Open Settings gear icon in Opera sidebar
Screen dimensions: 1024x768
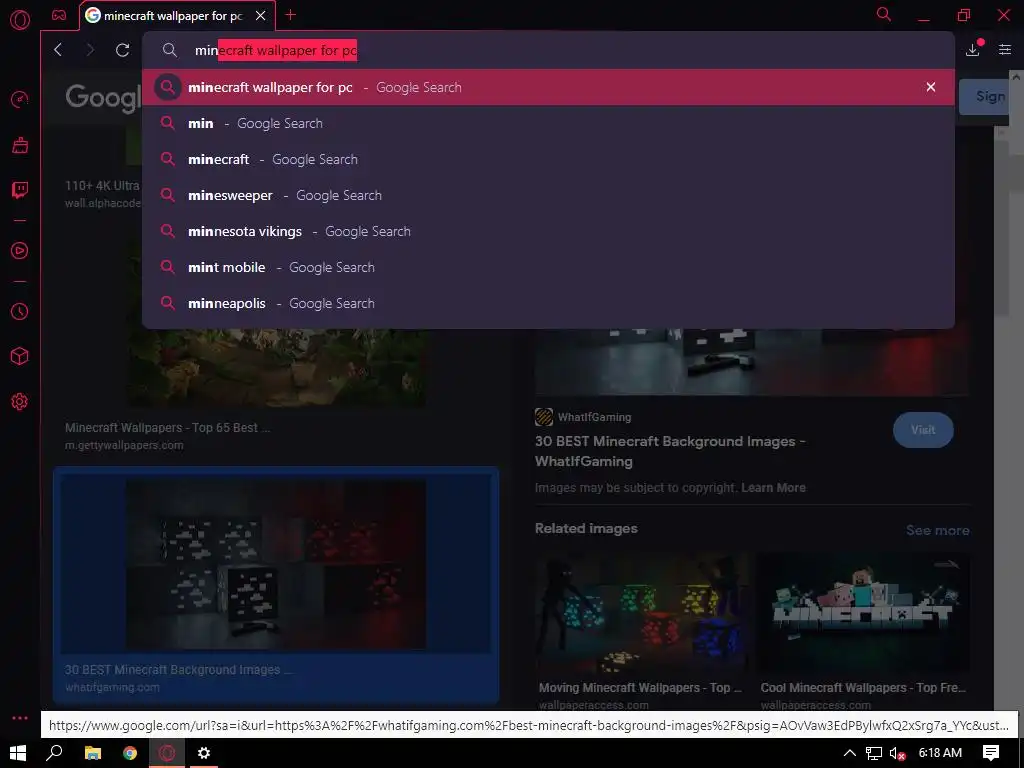tap(20, 402)
